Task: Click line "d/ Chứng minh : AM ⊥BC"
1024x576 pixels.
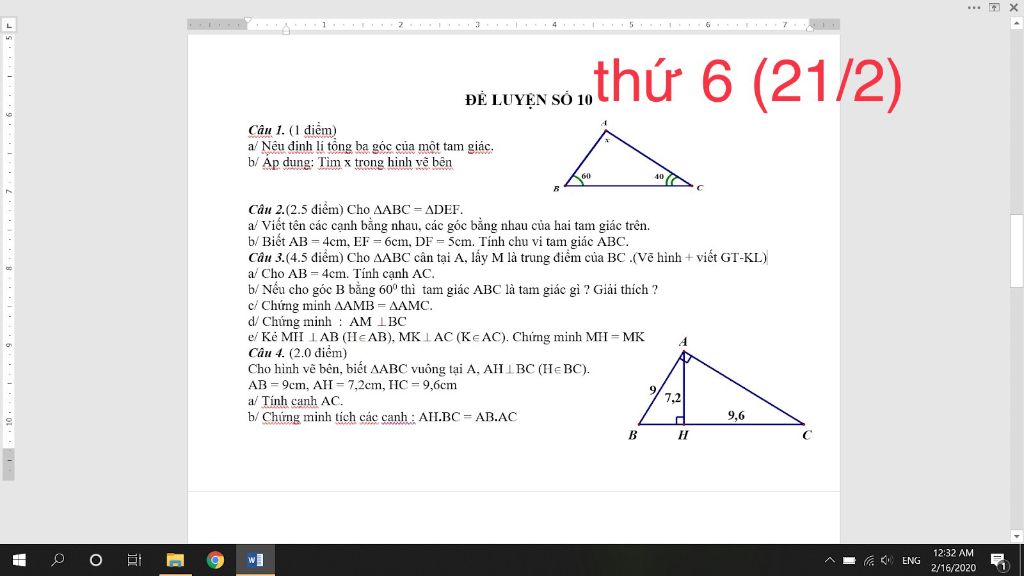Action: point(327,321)
